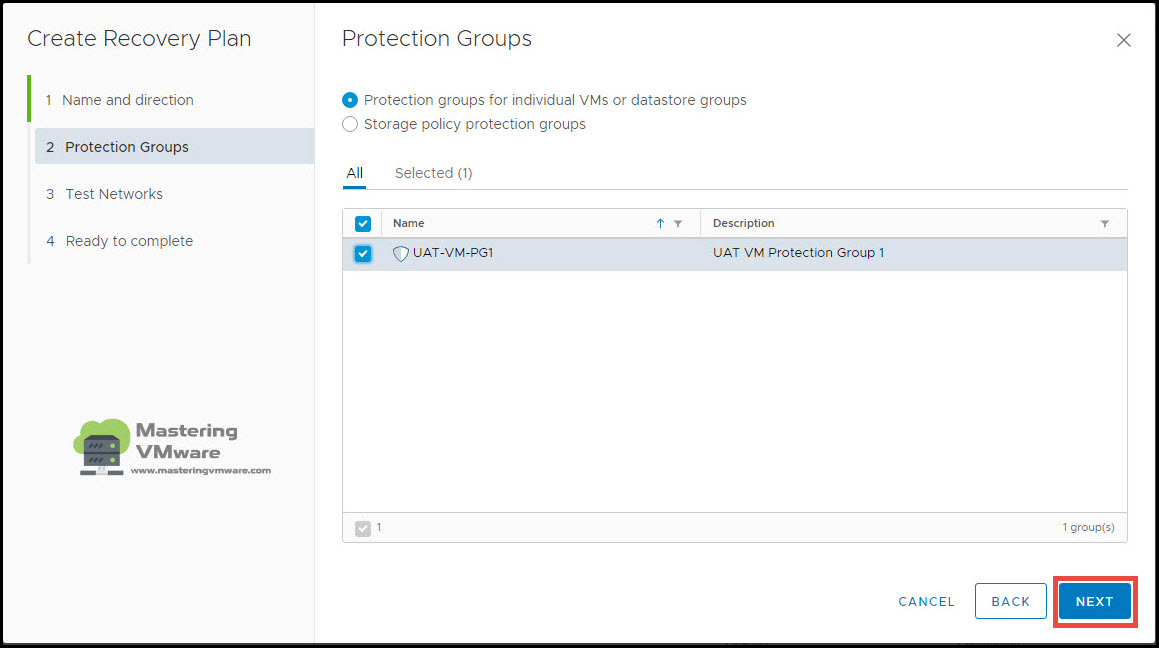Click the shield icon beside UAT-VM-PG1
The width and height of the screenshot is (1159, 648).
[x=401, y=253]
